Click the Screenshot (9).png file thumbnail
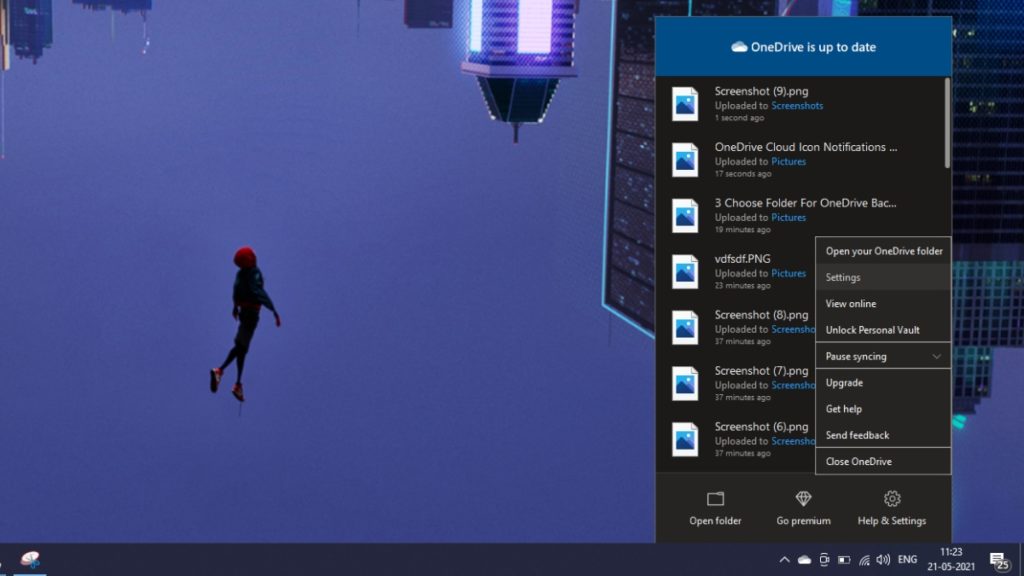 coord(685,104)
